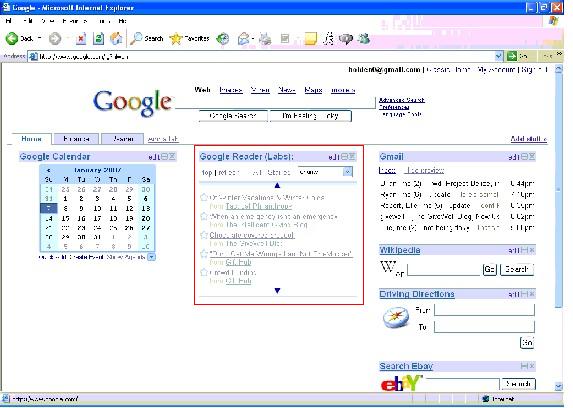Image resolution: width=573 pixels, height=408 pixels.
Task: Close the Google Reader gadget
Action: tap(352, 156)
